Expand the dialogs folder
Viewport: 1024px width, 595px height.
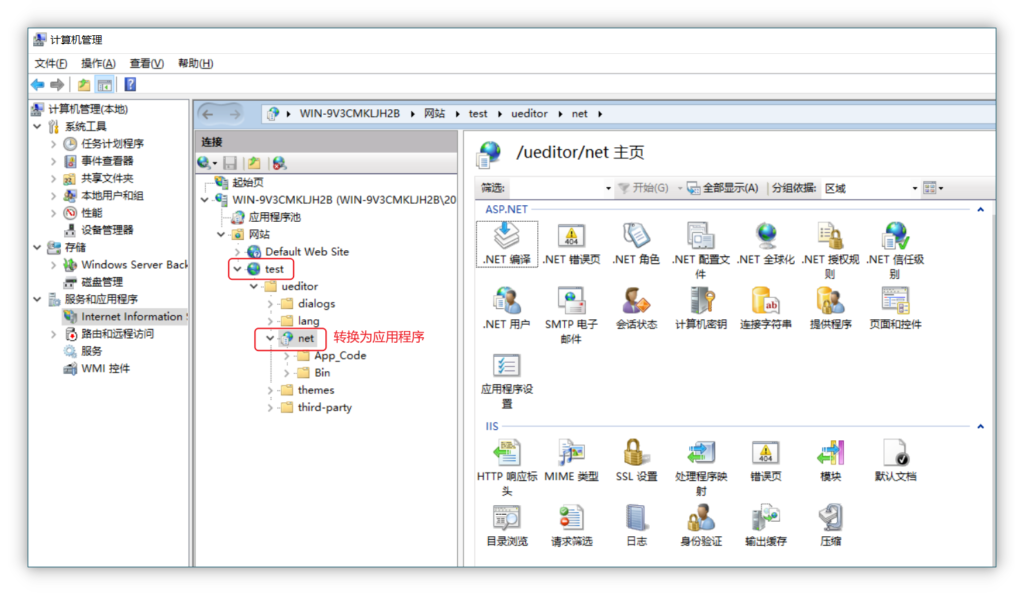click(x=270, y=304)
